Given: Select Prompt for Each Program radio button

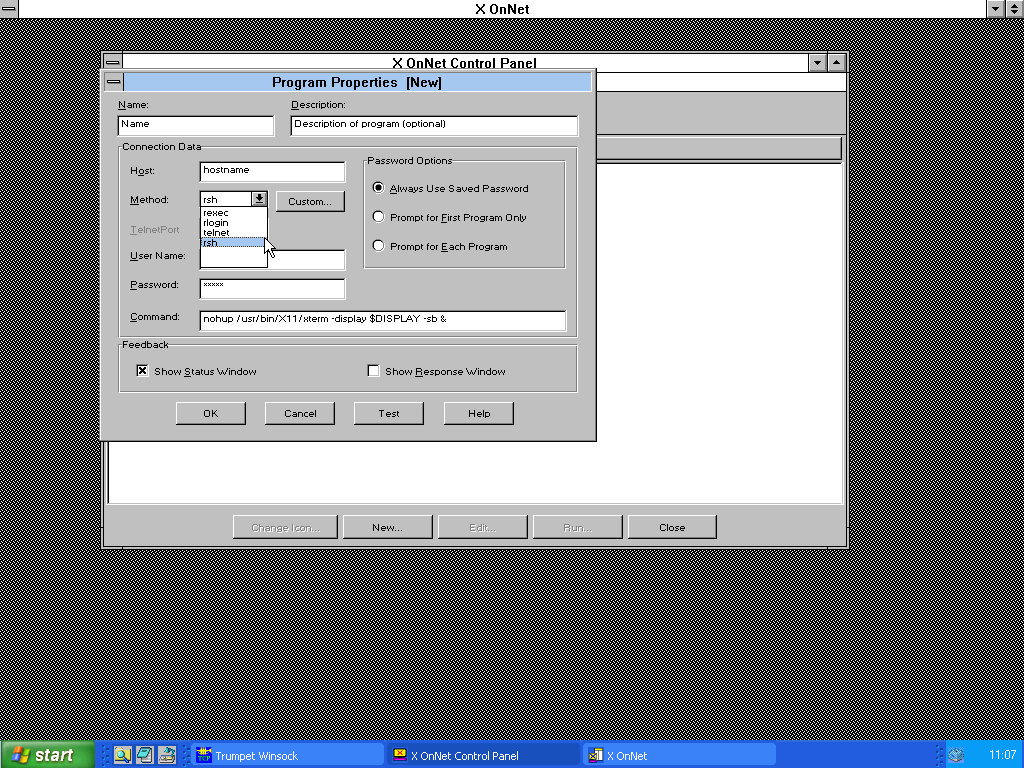Looking at the screenshot, I should [379, 246].
